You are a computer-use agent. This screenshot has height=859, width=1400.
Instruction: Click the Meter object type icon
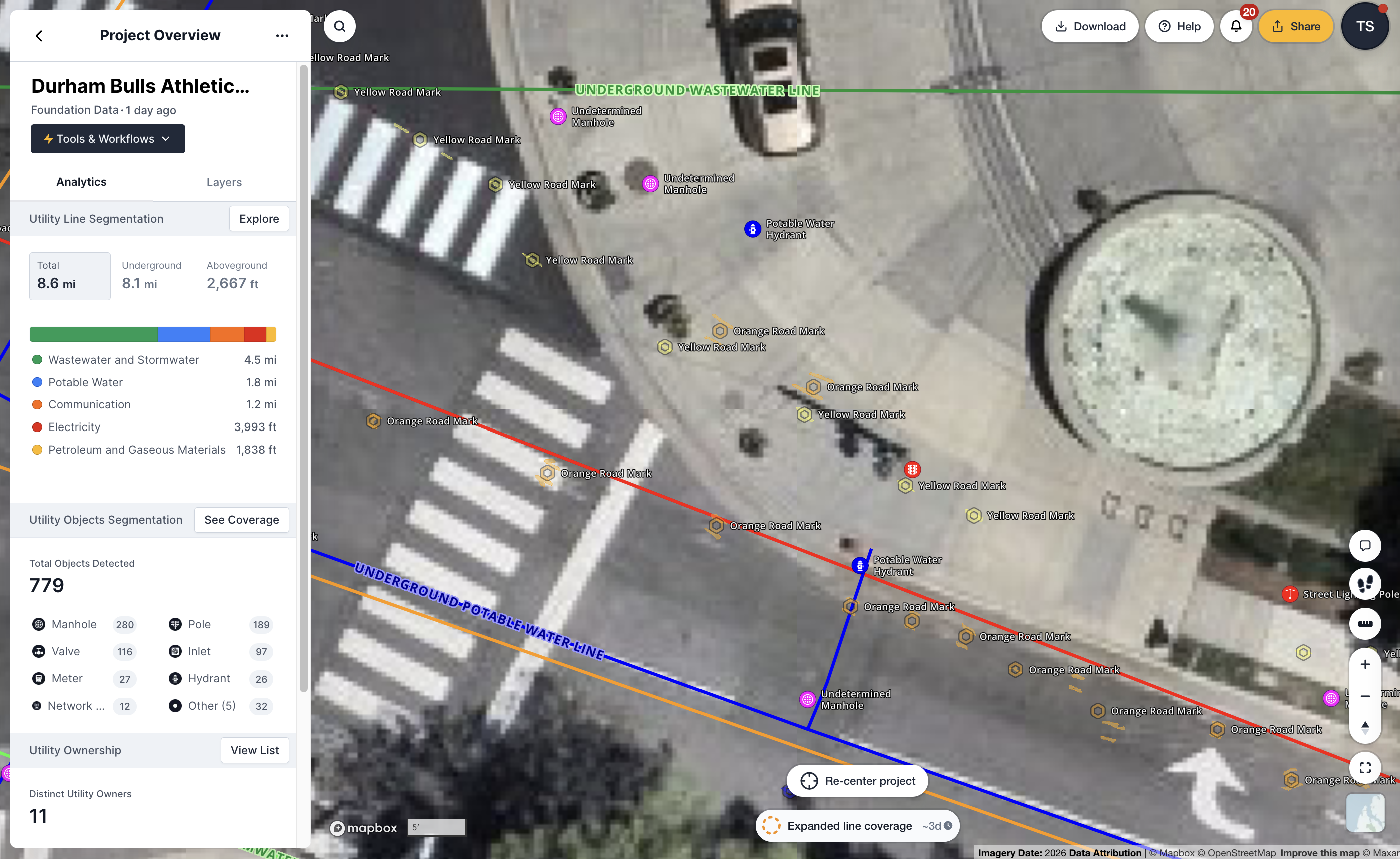click(x=38, y=678)
